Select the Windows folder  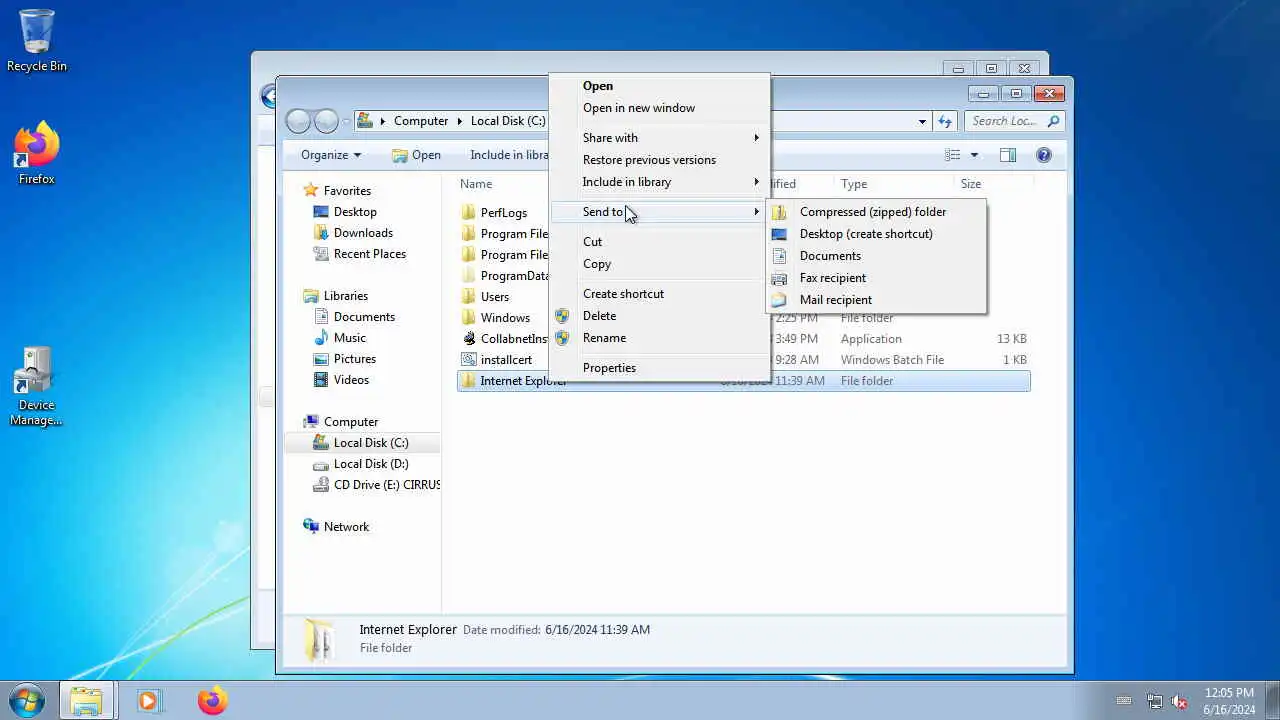coord(505,317)
